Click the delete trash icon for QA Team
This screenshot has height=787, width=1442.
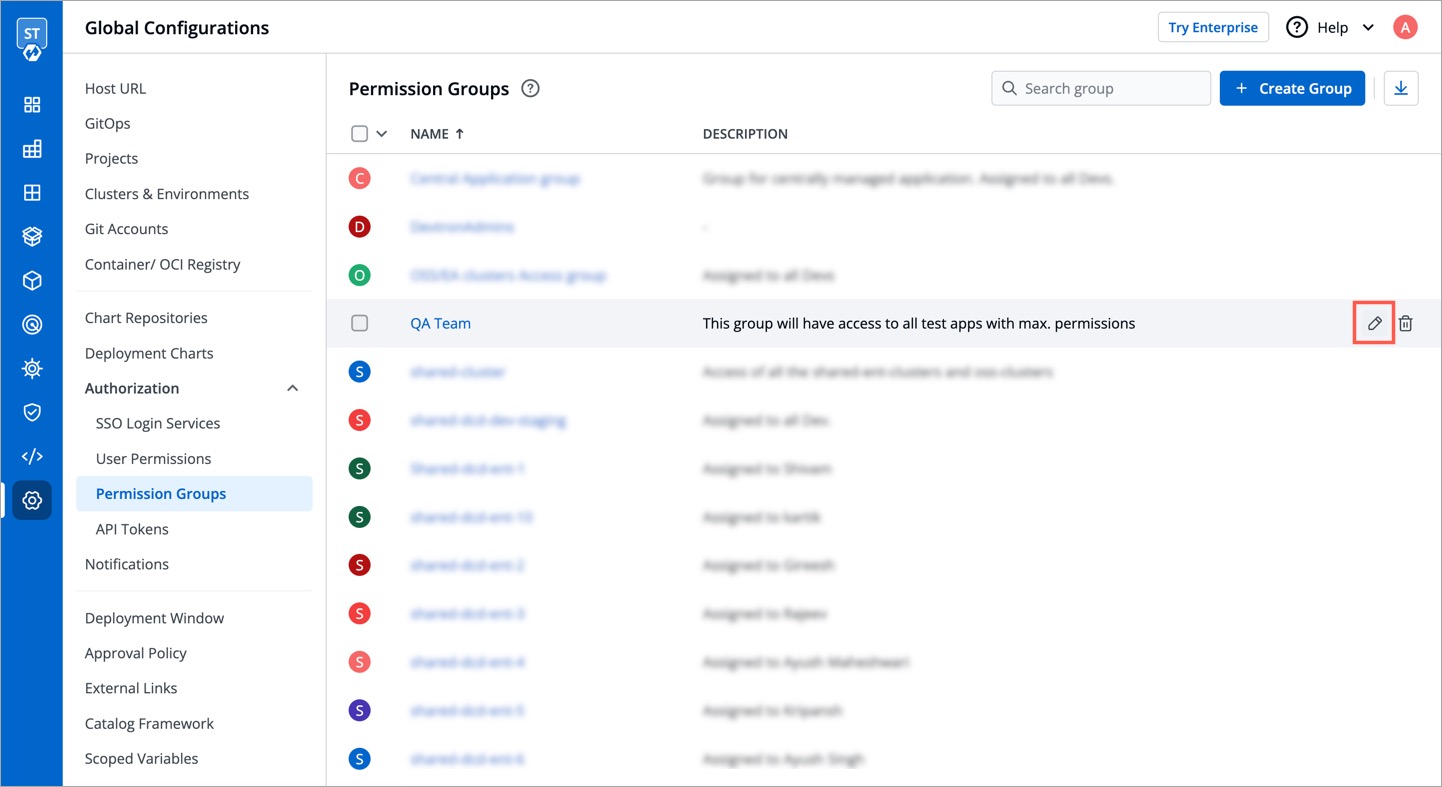pos(1405,323)
